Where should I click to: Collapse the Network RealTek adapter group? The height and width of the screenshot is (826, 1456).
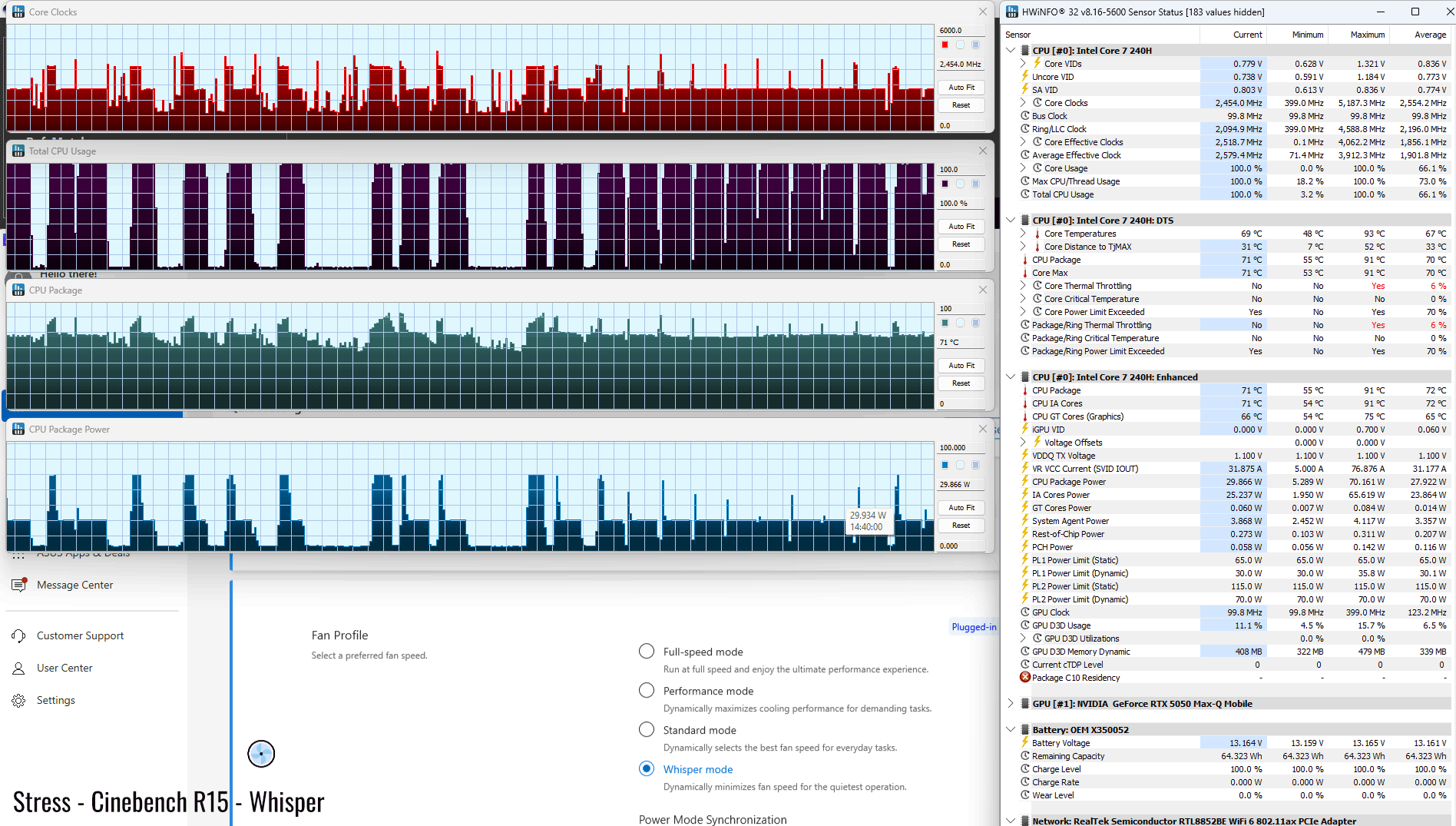coord(1011,821)
